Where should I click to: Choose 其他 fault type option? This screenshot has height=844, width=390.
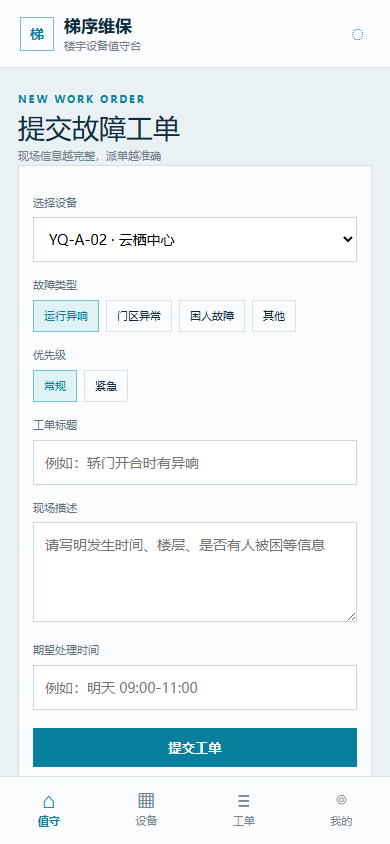(274, 316)
